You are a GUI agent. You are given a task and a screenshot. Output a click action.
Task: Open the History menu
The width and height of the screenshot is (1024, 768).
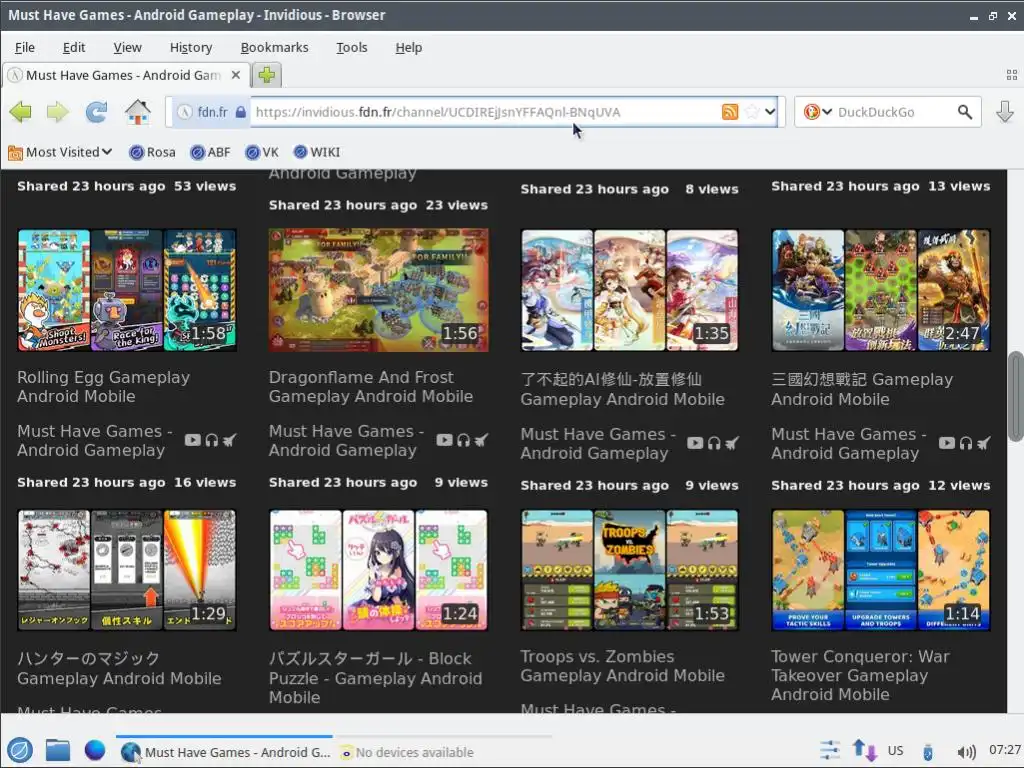[191, 48]
